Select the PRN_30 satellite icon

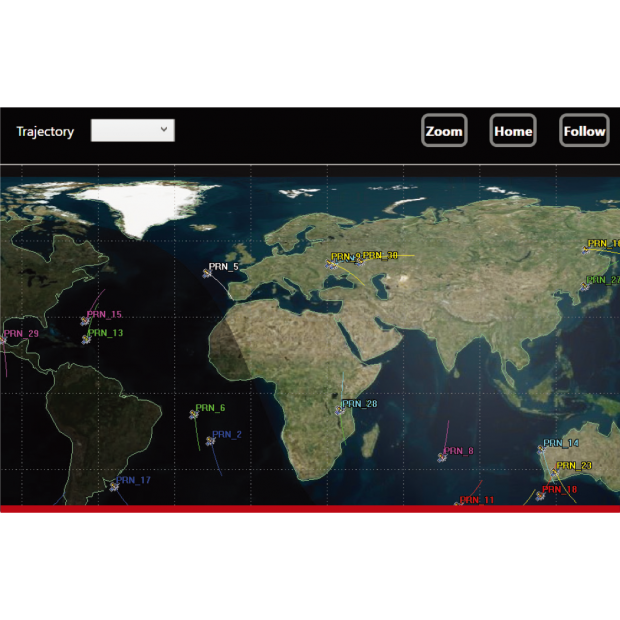tap(358, 262)
